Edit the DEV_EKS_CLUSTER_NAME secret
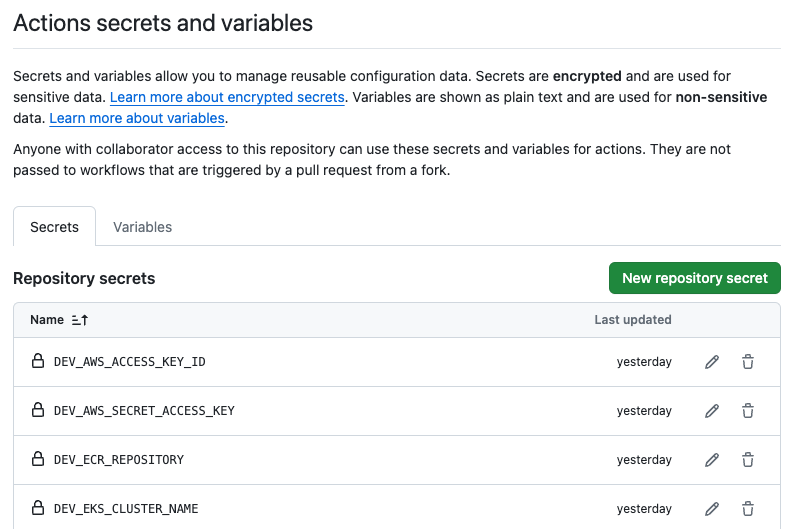The width and height of the screenshot is (789, 529). pos(712,509)
